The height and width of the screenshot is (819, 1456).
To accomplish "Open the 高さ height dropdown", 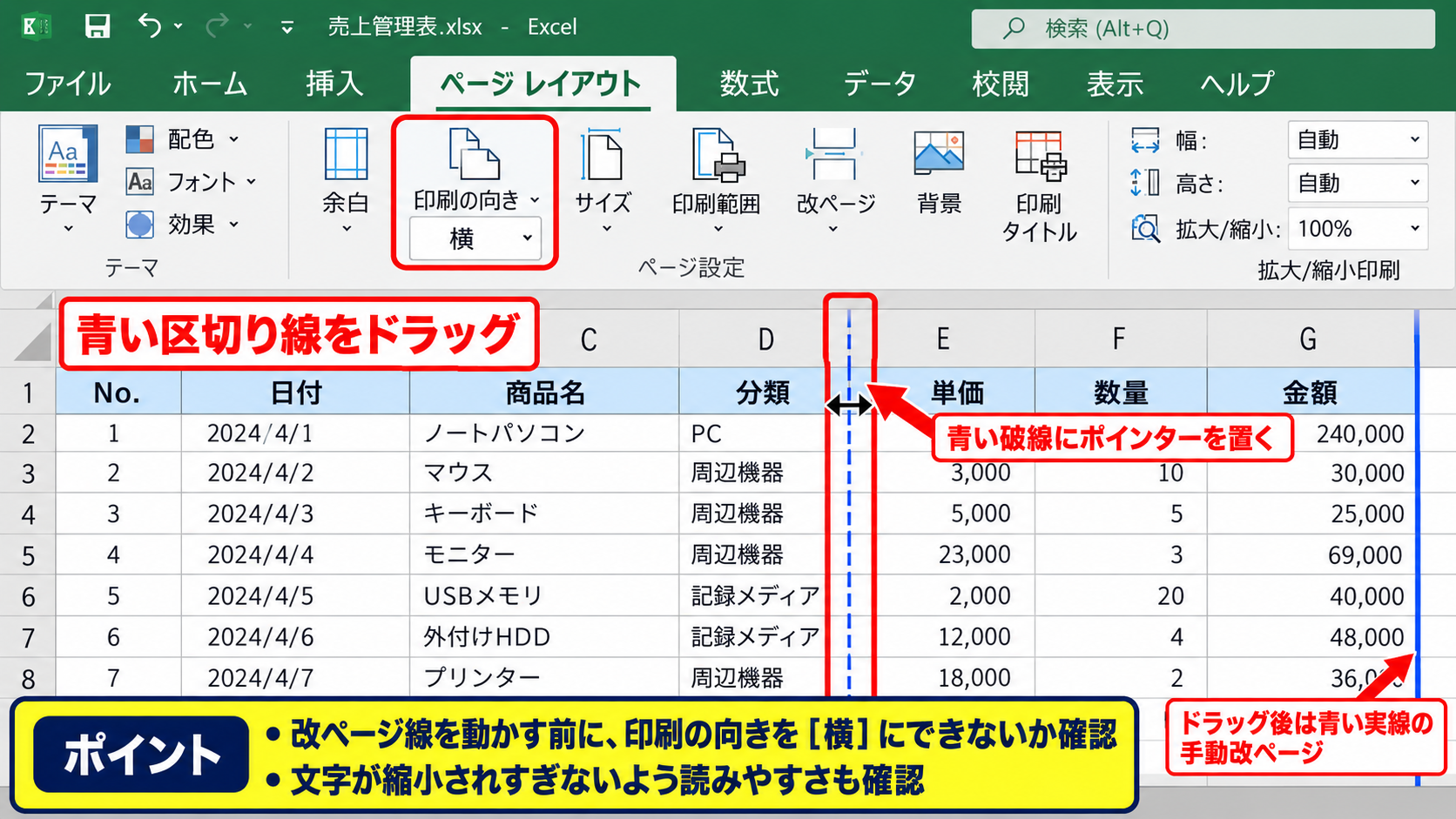I will 1358,183.
